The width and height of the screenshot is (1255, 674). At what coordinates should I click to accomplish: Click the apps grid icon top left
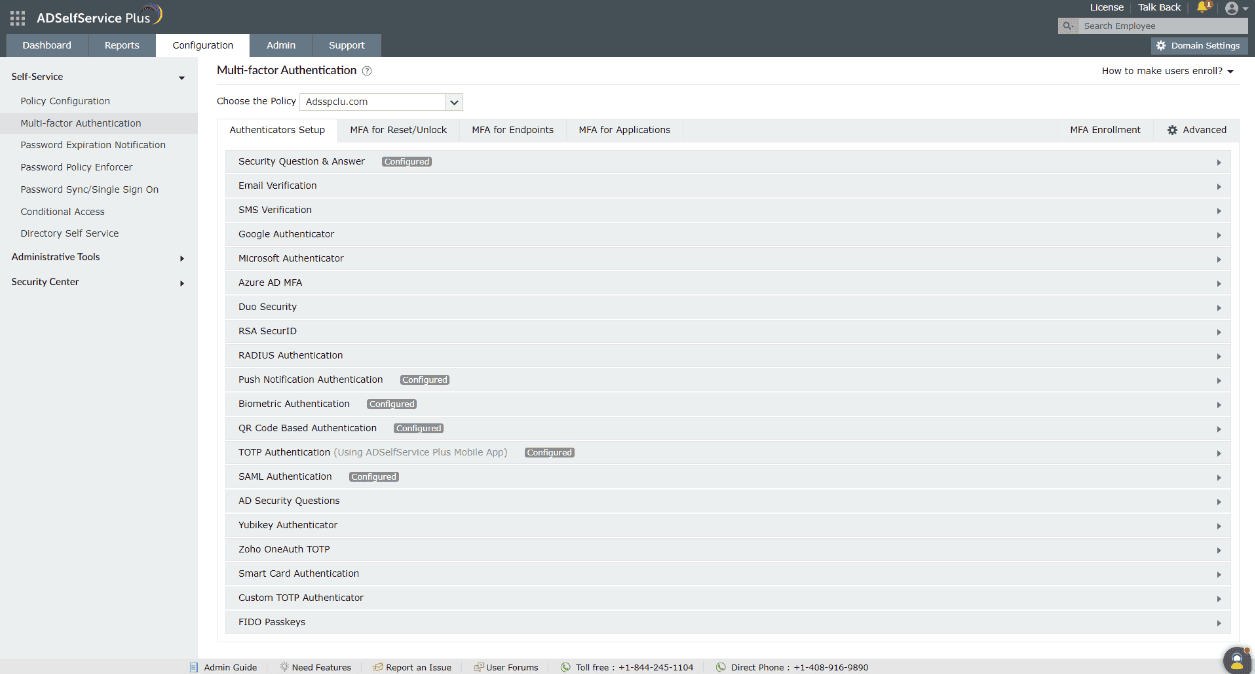17,15
